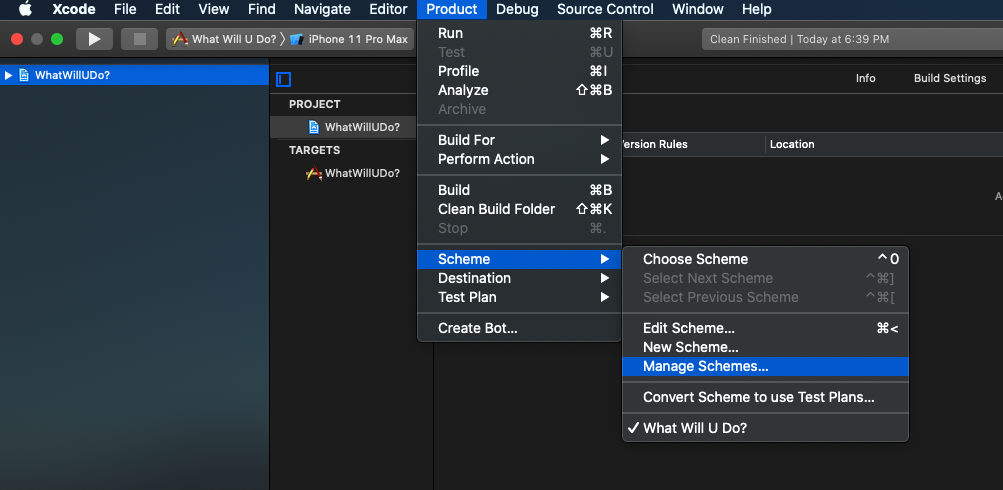1003x490 pixels.
Task: Switch to the Build Settings tab
Action: coord(950,78)
